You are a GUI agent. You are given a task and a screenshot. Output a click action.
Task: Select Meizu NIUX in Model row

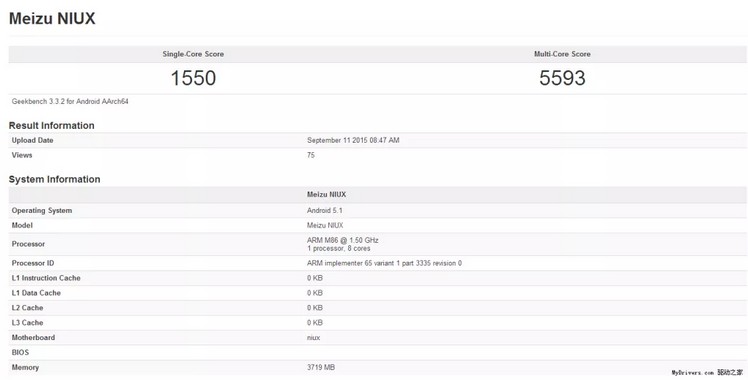tap(325, 225)
